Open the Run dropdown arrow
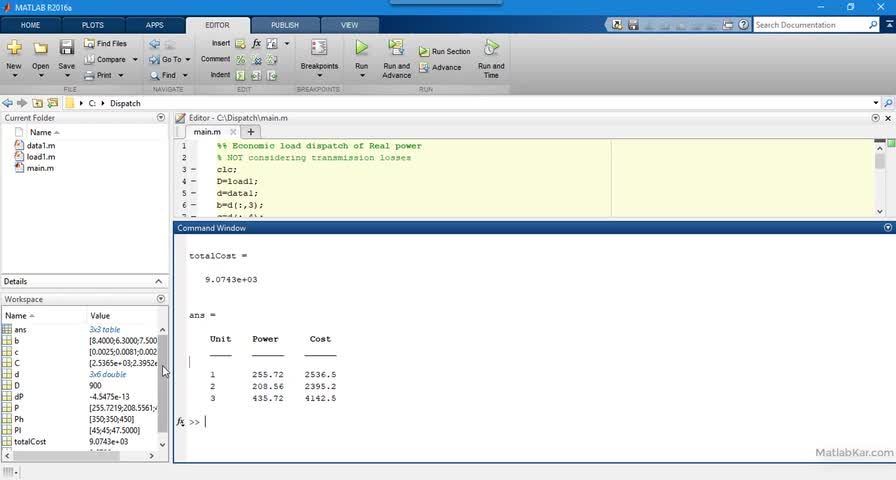The height and width of the screenshot is (480, 896). coord(362,75)
